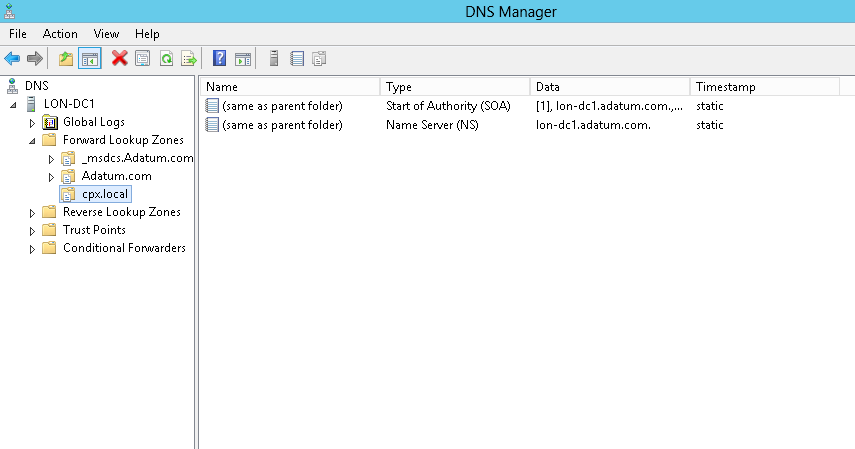
Task: Toggle the Show/Hide Action Pane icon
Action: point(243,58)
